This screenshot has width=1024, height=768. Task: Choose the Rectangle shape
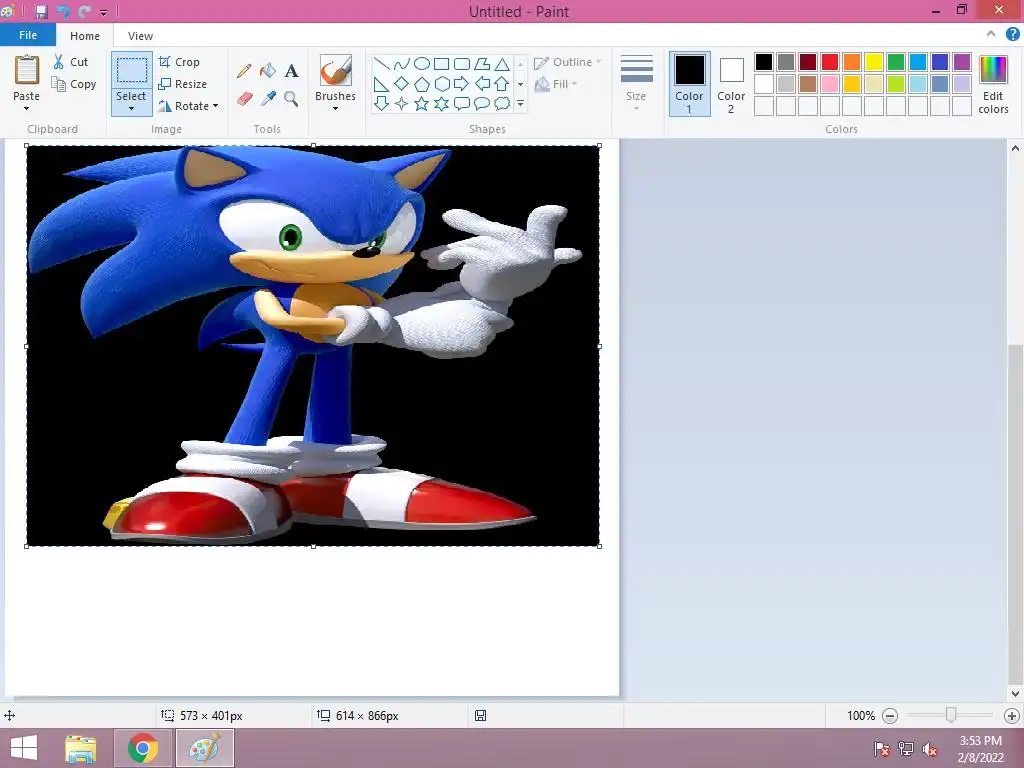[x=441, y=63]
